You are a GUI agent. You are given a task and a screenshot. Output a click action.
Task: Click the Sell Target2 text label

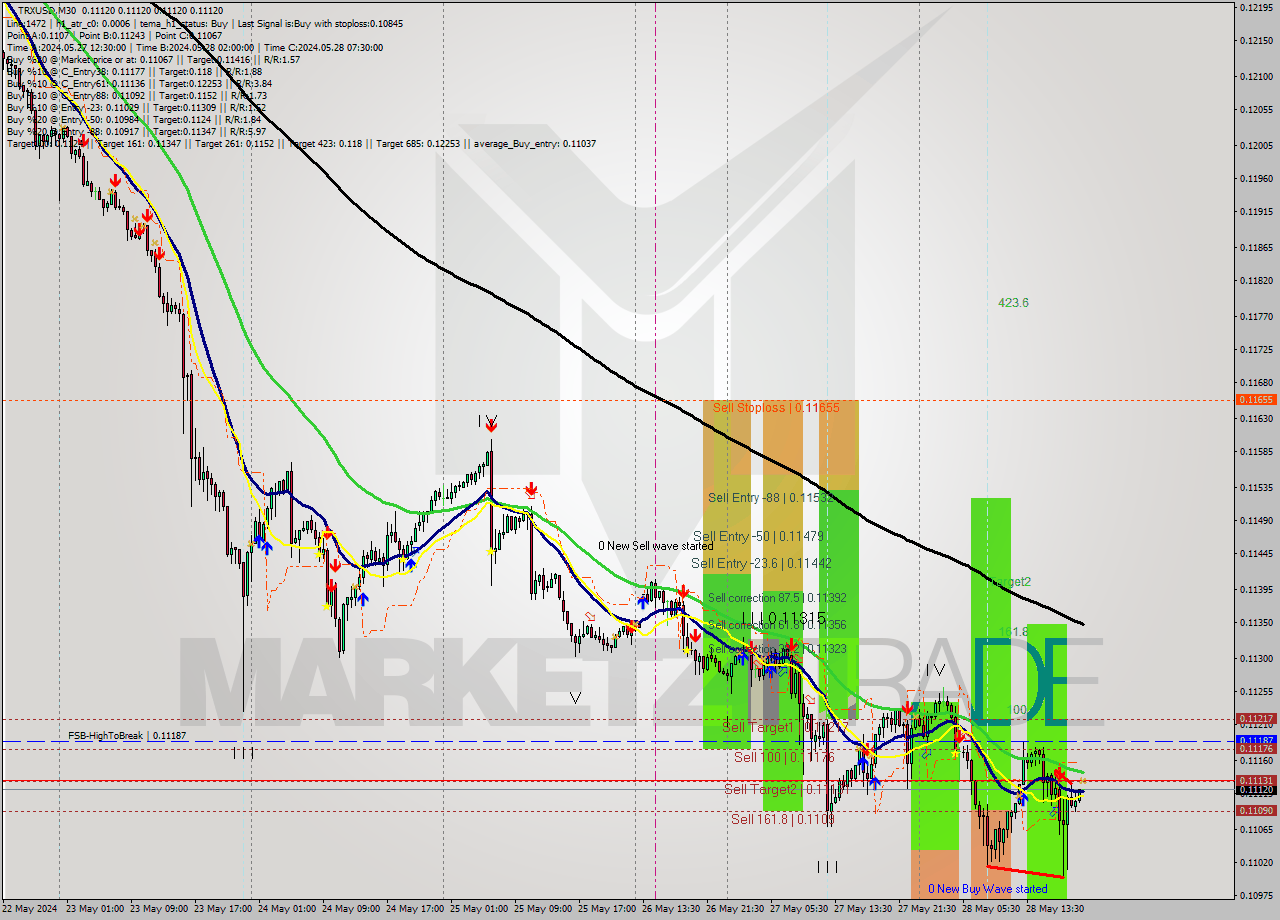click(758, 789)
